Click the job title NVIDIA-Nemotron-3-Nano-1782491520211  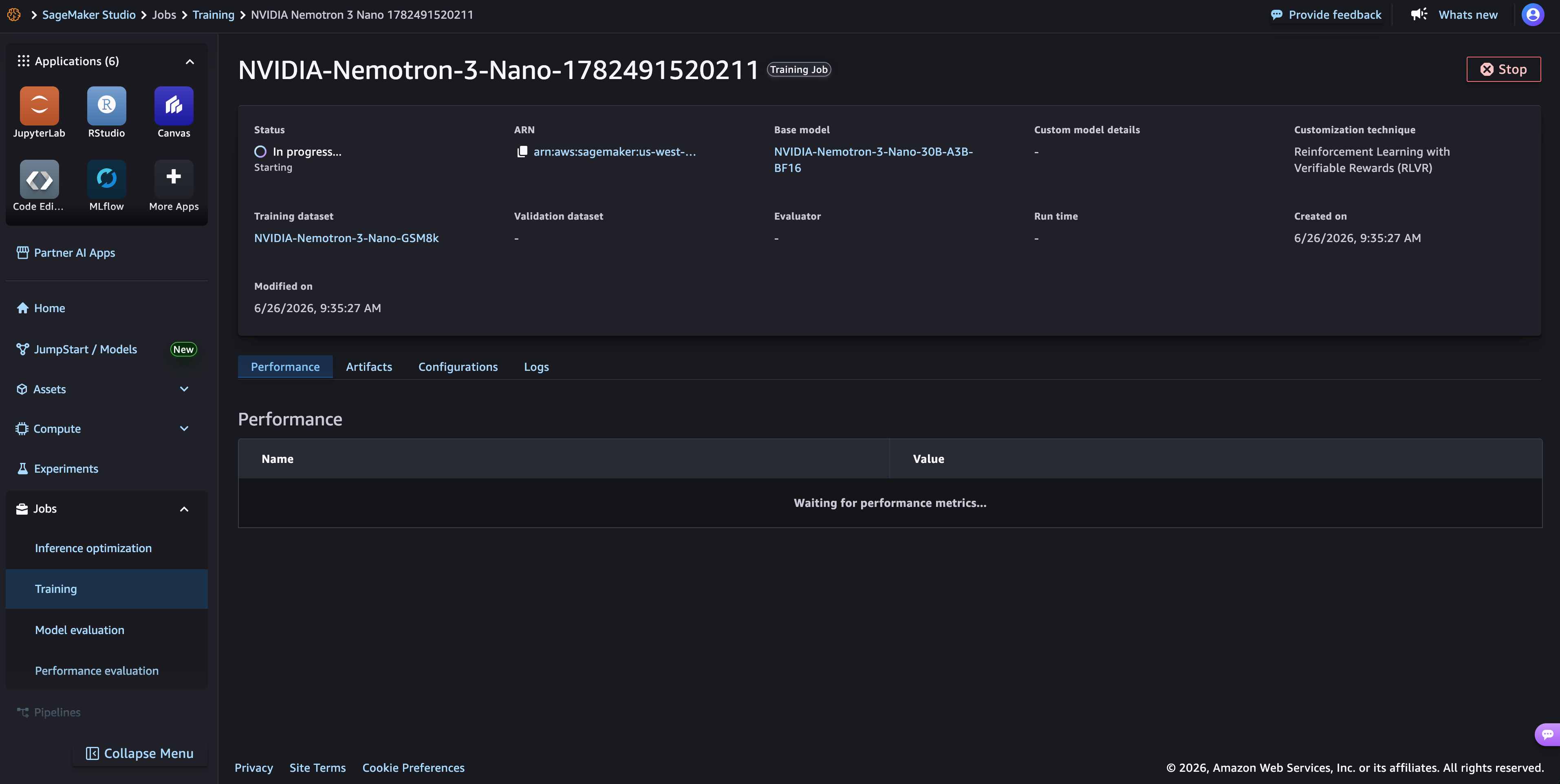click(498, 70)
